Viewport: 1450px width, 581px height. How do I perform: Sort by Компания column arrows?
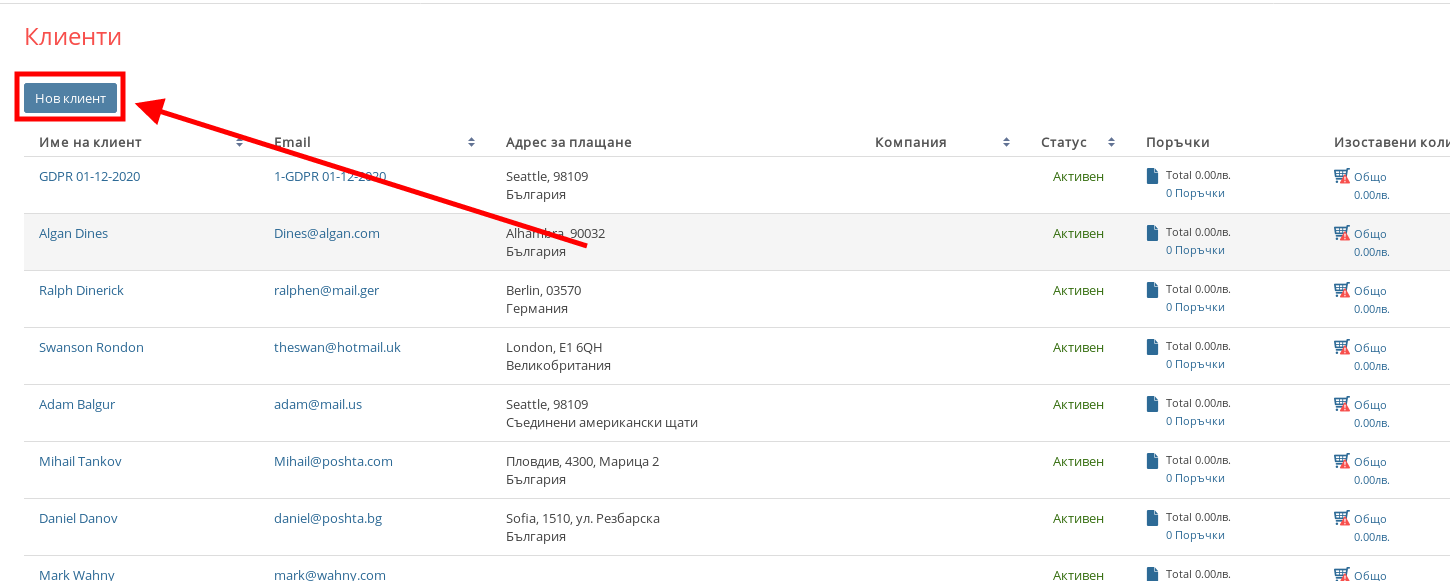point(1006,143)
